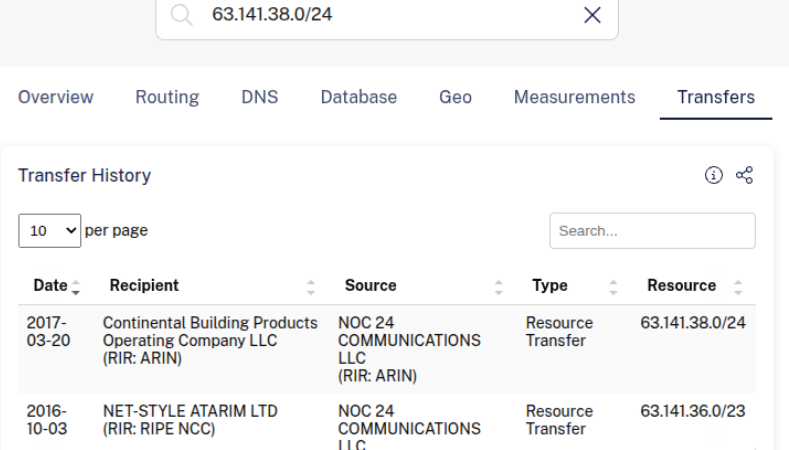This screenshot has height=450, width=789.
Task: View the Measurements tab
Action: (574, 97)
